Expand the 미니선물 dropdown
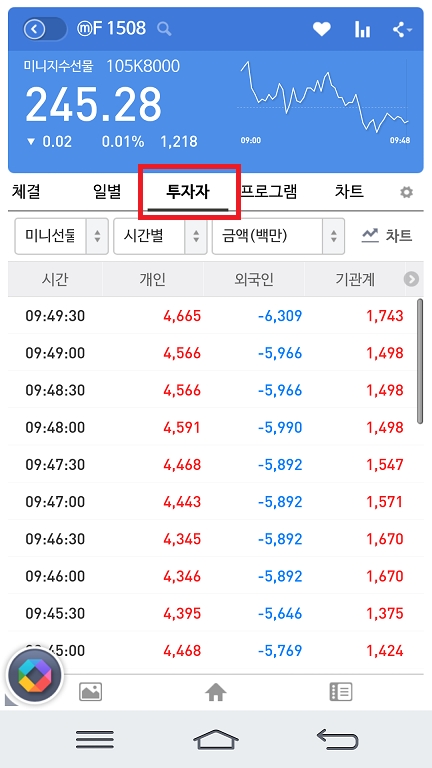 tap(61, 237)
